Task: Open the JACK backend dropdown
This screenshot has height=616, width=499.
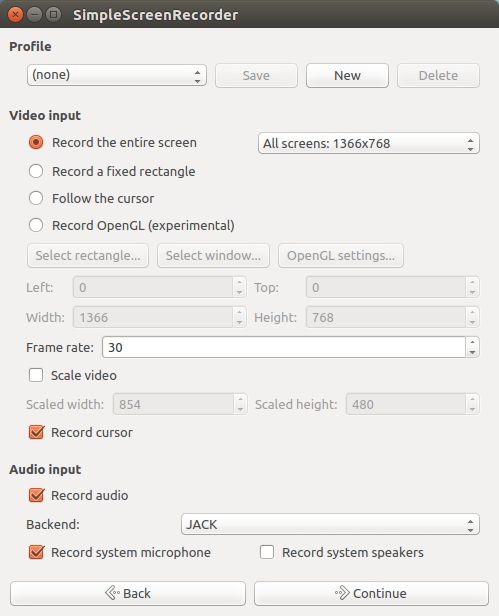Action: tap(330, 524)
